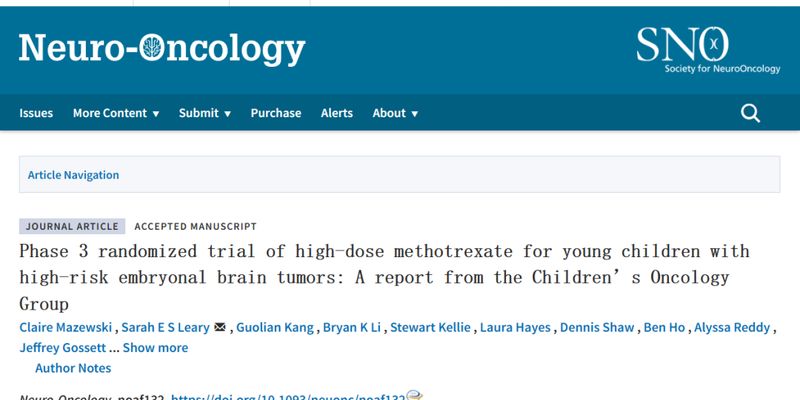Viewport: 800px width, 400px height.
Task: Open the Issues menu item
Action: pyautogui.click(x=36, y=113)
